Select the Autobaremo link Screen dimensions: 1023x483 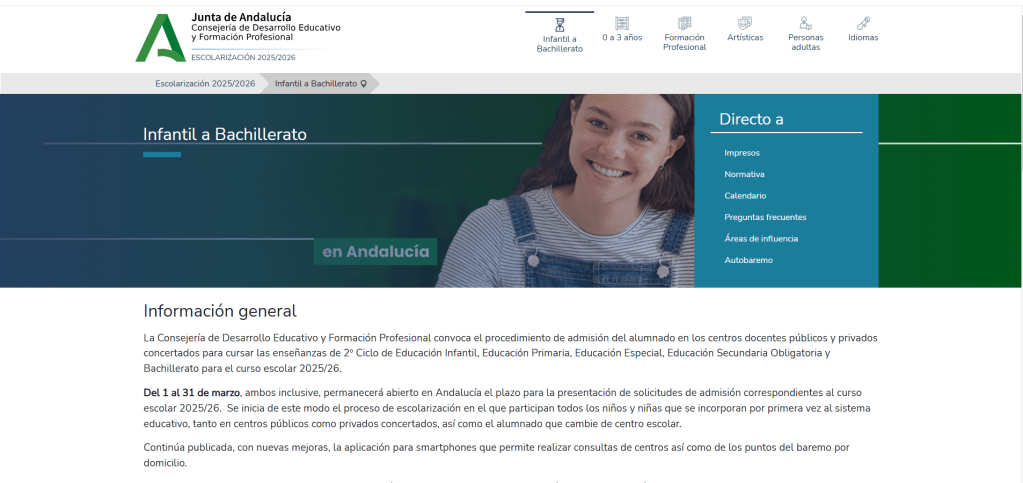pyautogui.click(x=748, y=260)
